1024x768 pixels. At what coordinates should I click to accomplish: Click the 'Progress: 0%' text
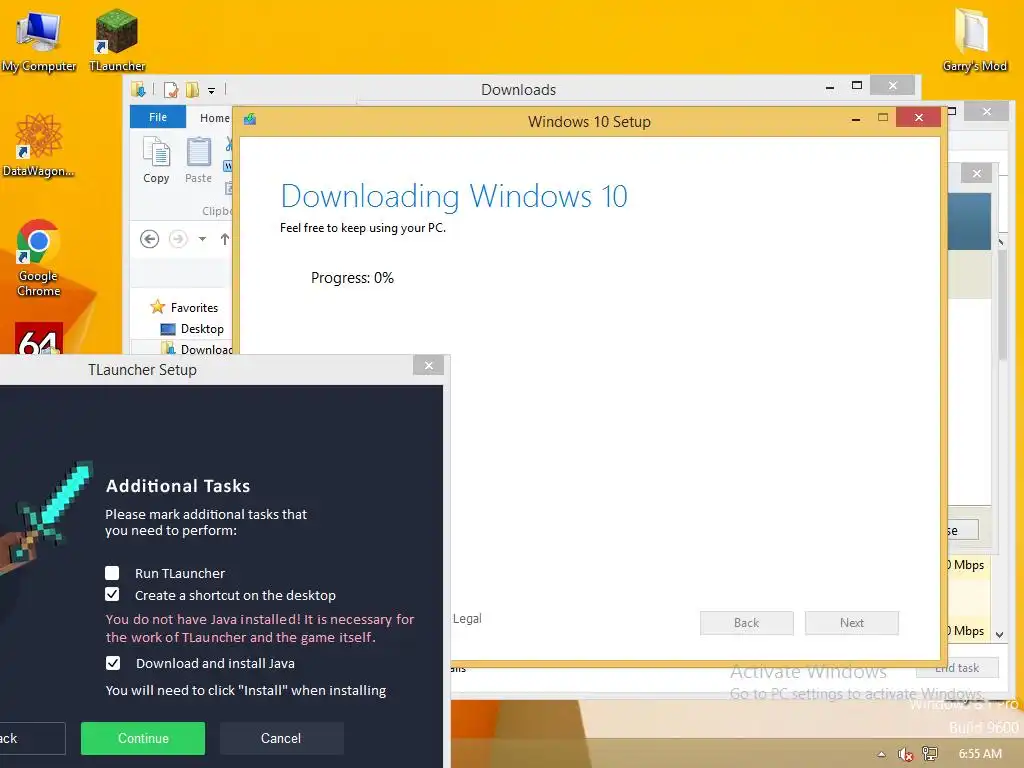point(352,278)
